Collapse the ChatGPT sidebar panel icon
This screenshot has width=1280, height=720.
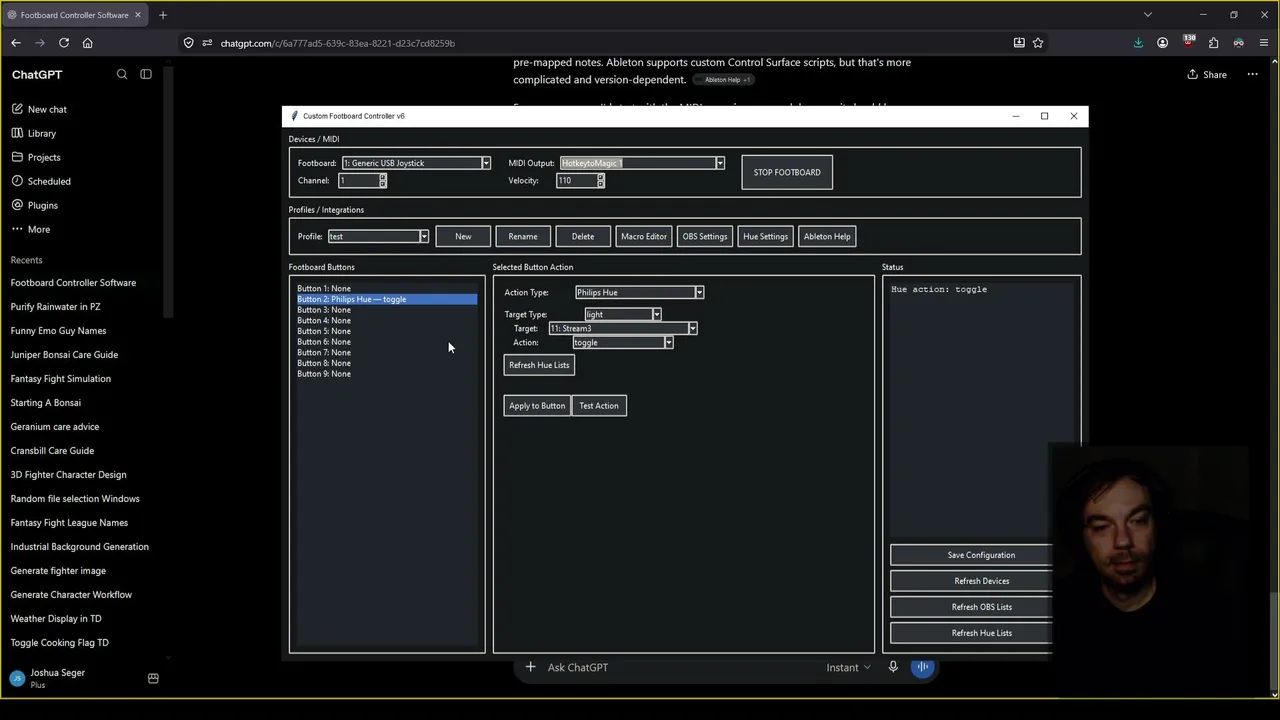(x=146, y=74)
